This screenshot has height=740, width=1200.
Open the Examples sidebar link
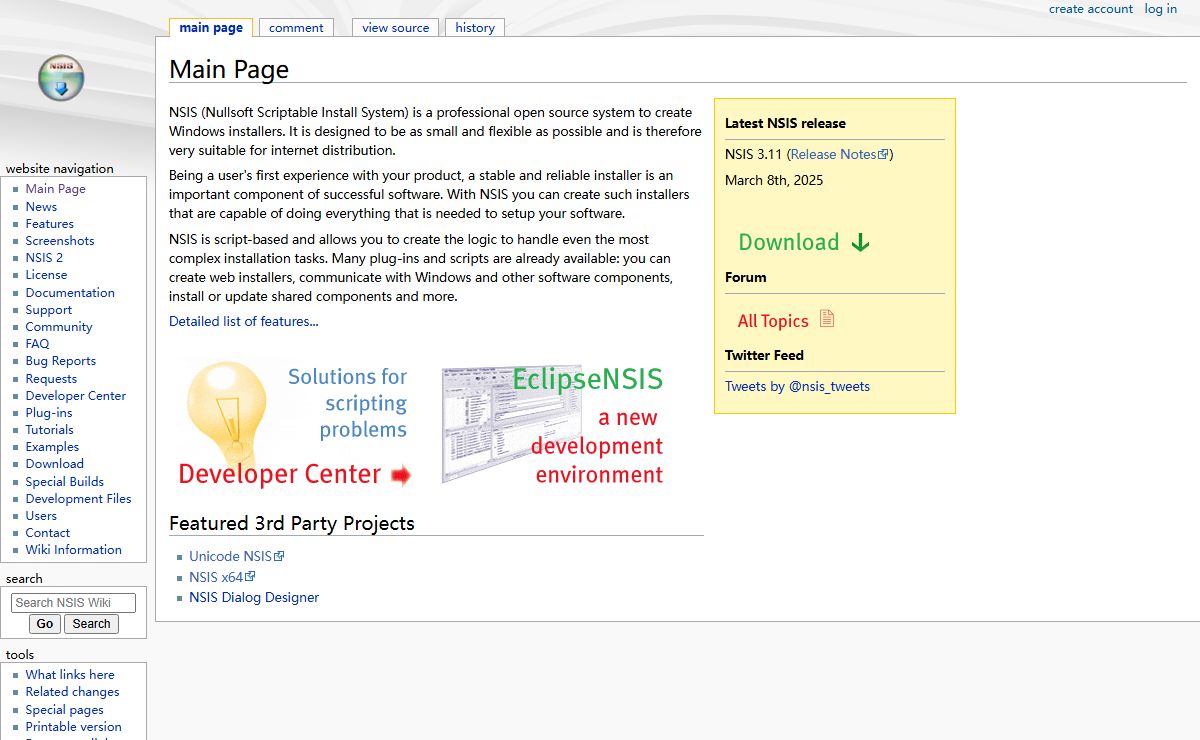click(52, 447)
